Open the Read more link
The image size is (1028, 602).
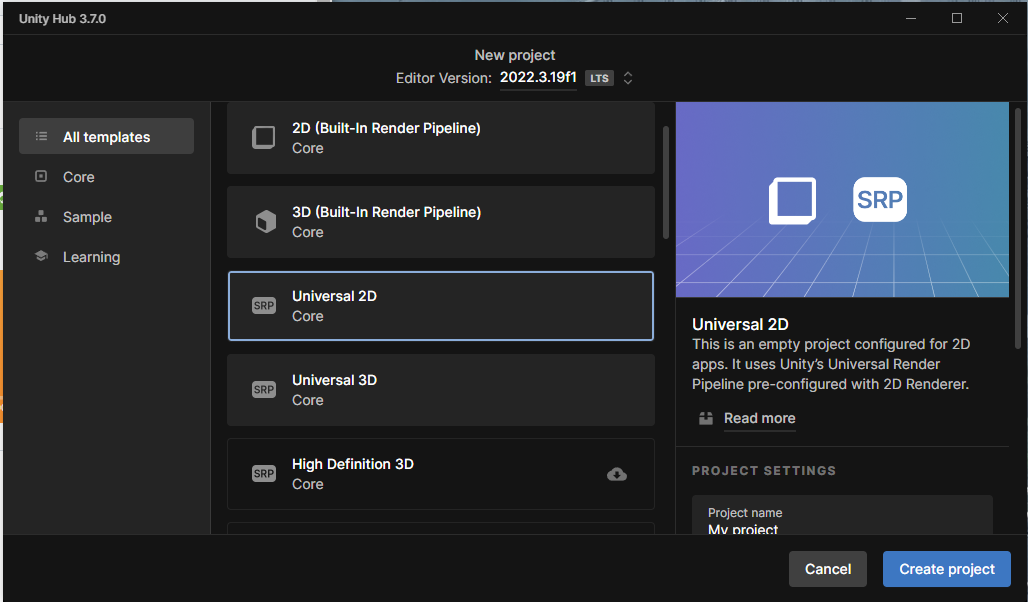click(x=760, y=418)
